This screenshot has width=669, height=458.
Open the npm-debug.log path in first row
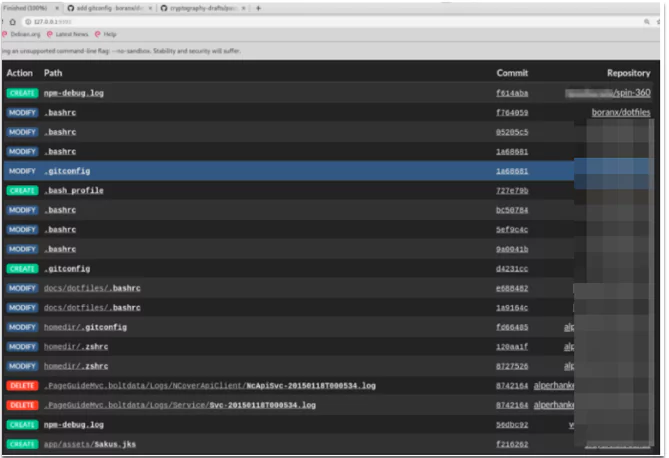click(74, 93)
